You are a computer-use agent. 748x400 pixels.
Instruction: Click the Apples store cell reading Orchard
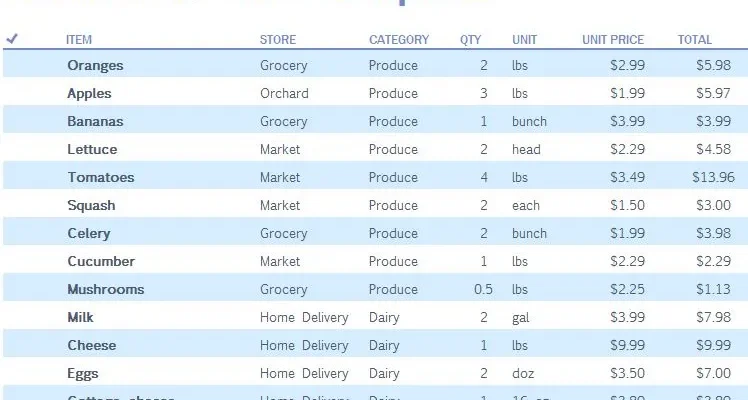(x=284, y=93)
